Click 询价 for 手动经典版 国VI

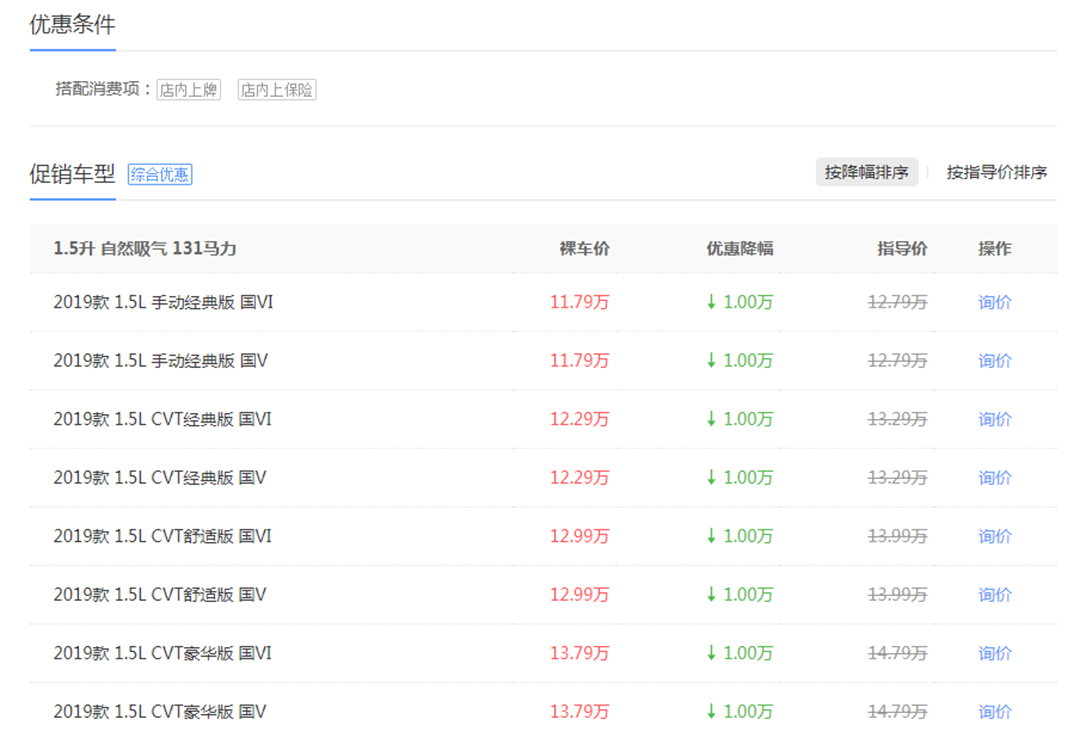[x=994, y=302]
